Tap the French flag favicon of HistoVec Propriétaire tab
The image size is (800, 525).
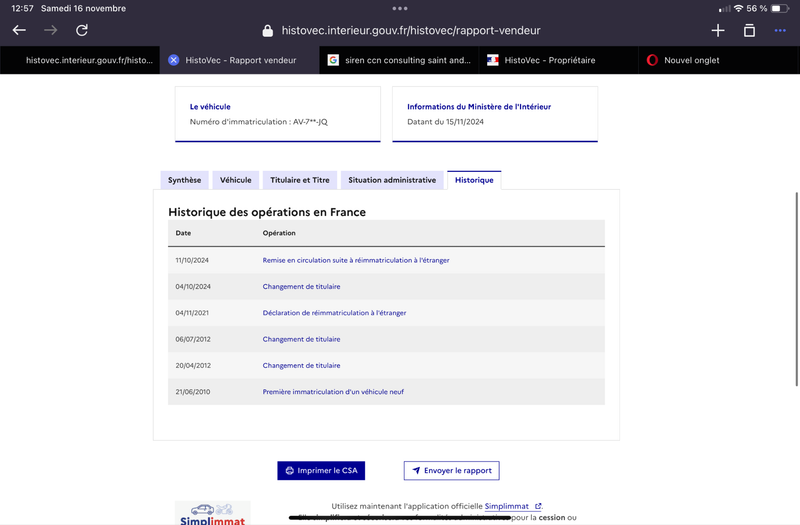pos(493,60)
